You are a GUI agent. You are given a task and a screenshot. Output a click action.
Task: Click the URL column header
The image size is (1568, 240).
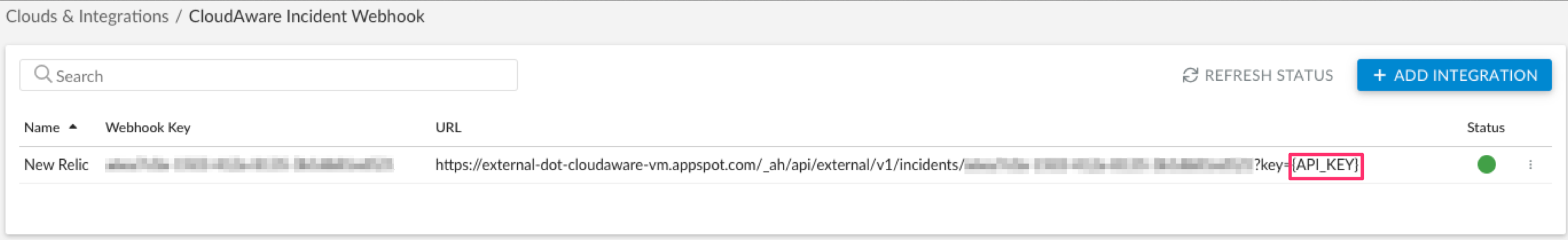448,128
